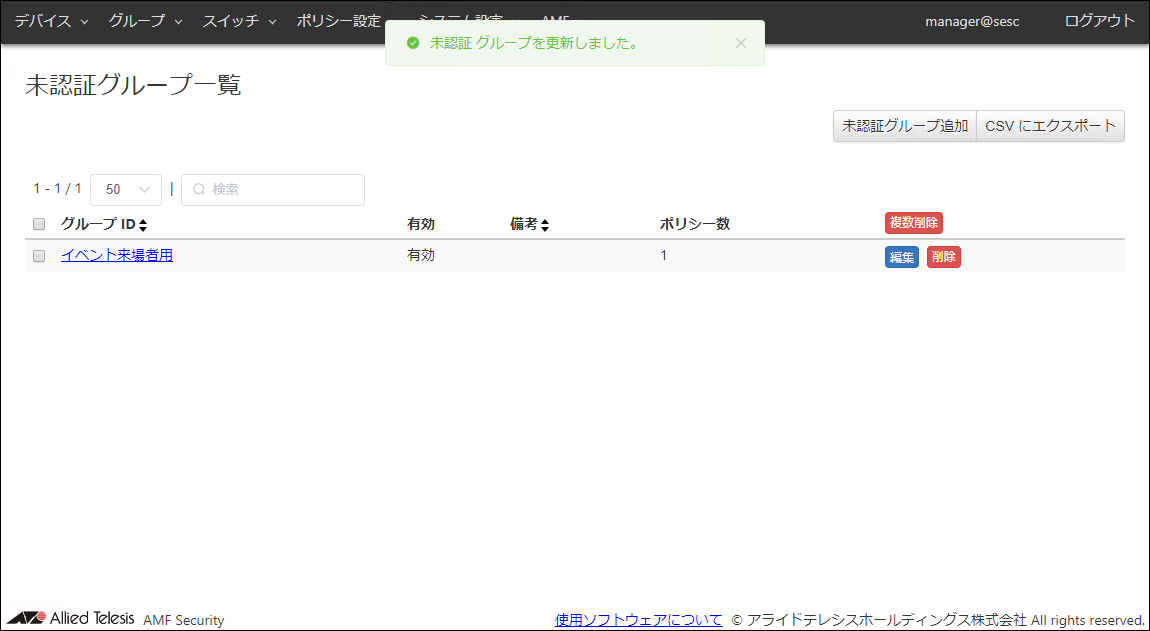Click the Allied Telesis logo
Screen dimensions: 1150x631
click(71, 618)
